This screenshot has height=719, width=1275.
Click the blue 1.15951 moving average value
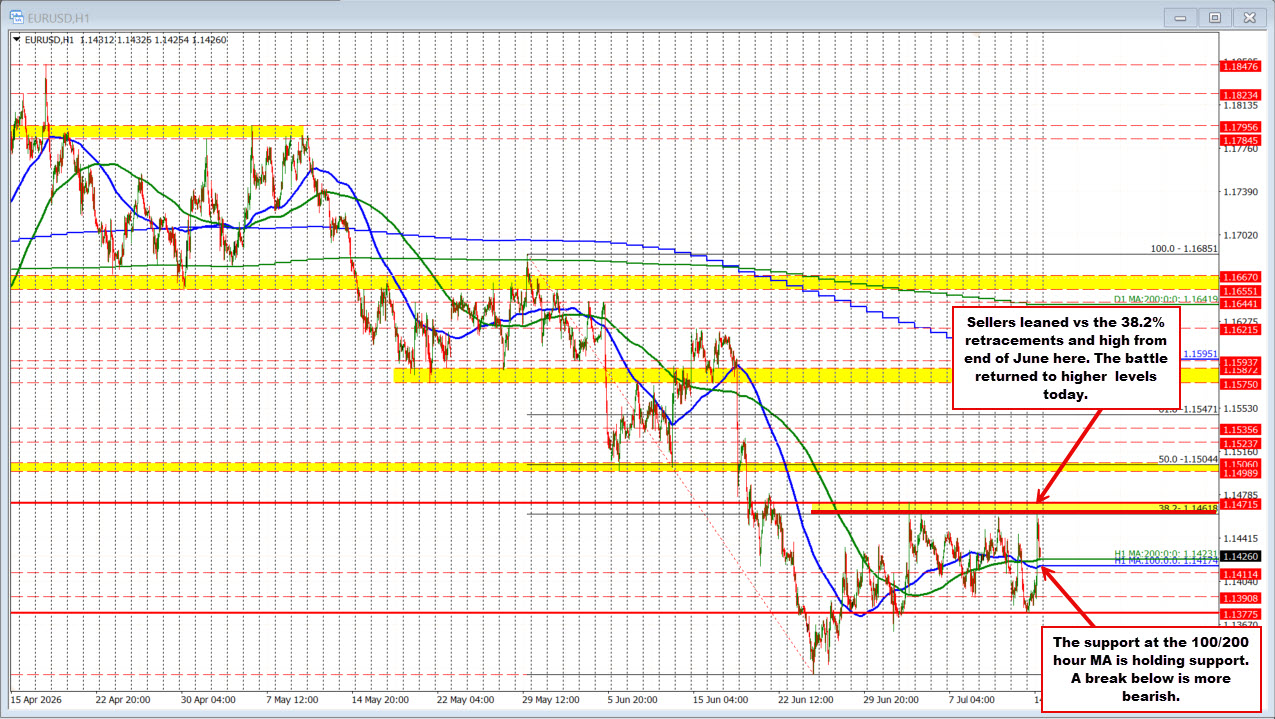coord(1200,354)
